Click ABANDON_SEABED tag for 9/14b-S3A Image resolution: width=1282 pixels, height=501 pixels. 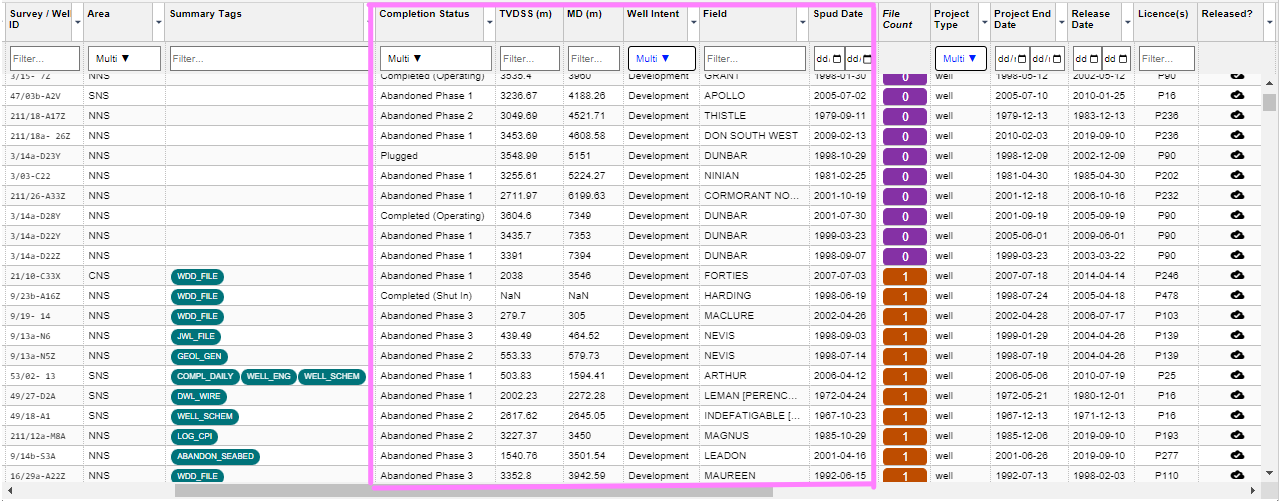coord(215,456)
